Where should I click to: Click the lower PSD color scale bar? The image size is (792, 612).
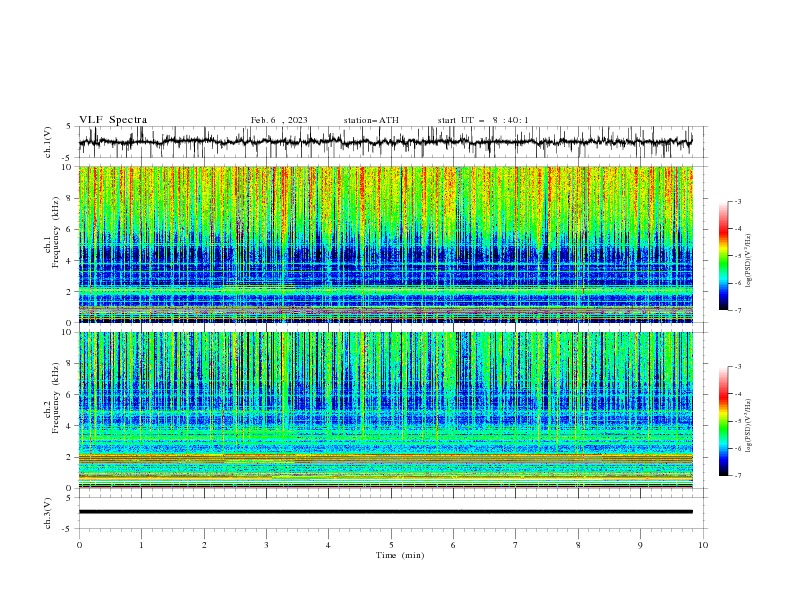(x=724, y=421)
